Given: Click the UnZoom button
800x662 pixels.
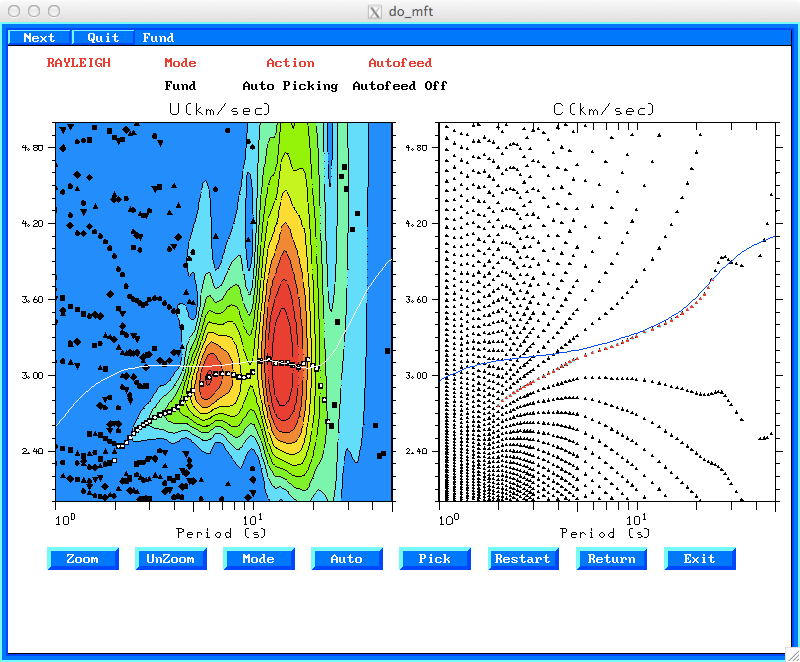Looking at the screenshot, I should click(171, 559).
